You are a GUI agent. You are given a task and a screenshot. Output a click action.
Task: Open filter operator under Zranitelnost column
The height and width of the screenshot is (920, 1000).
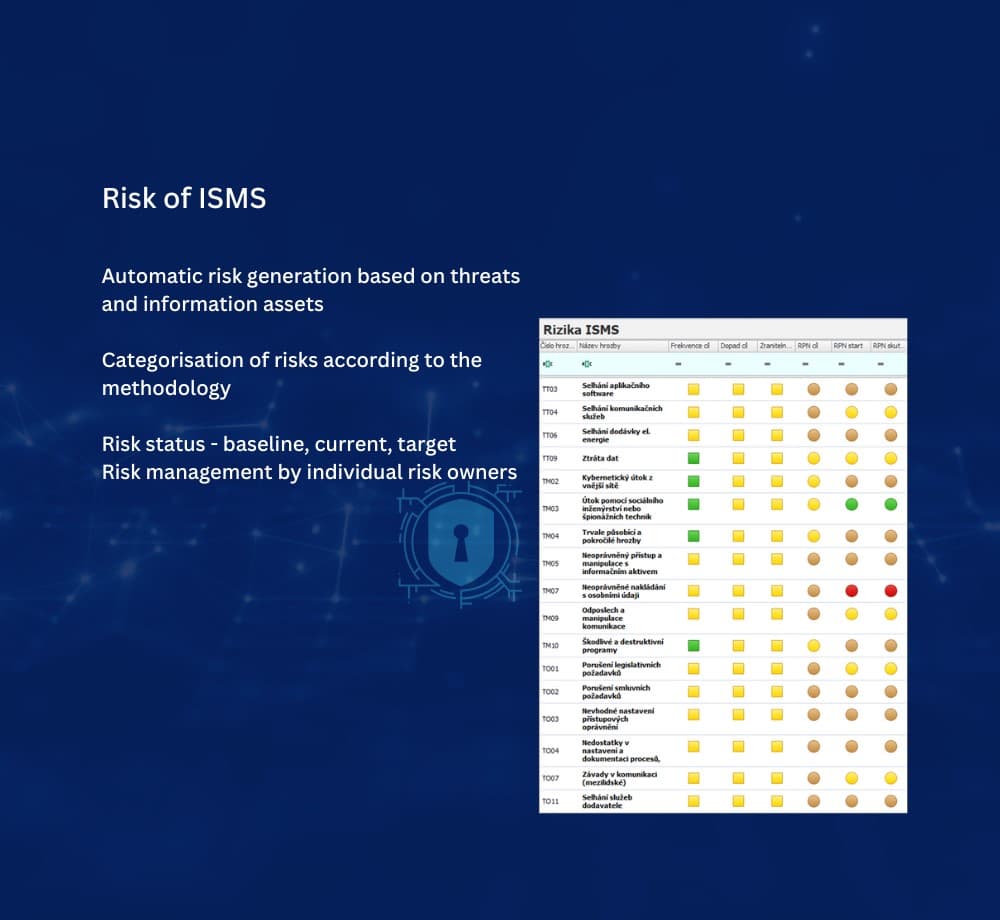pos(767,364)
